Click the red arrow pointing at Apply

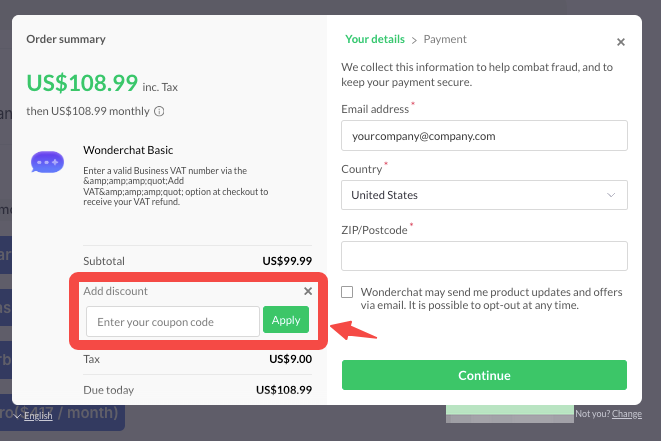(x=354, y=328)
